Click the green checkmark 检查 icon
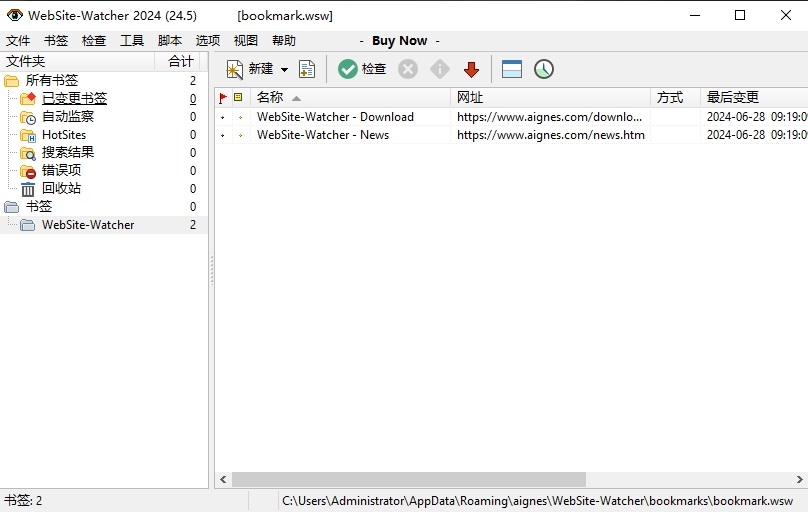Viewport: 808px width, 512px height. (x=347, y=69)
